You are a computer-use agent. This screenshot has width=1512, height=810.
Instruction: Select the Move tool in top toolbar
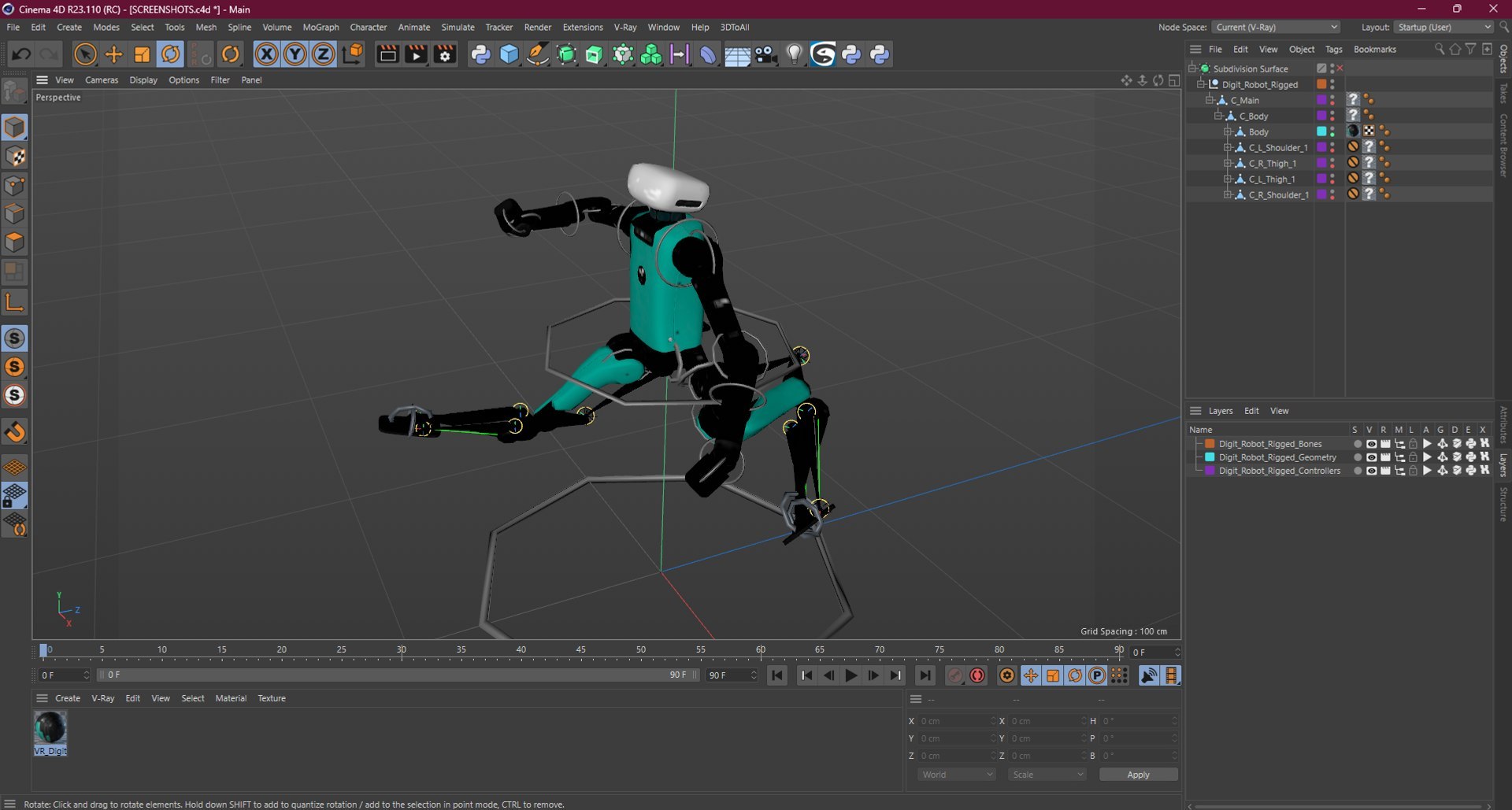[x=113, y=54]
